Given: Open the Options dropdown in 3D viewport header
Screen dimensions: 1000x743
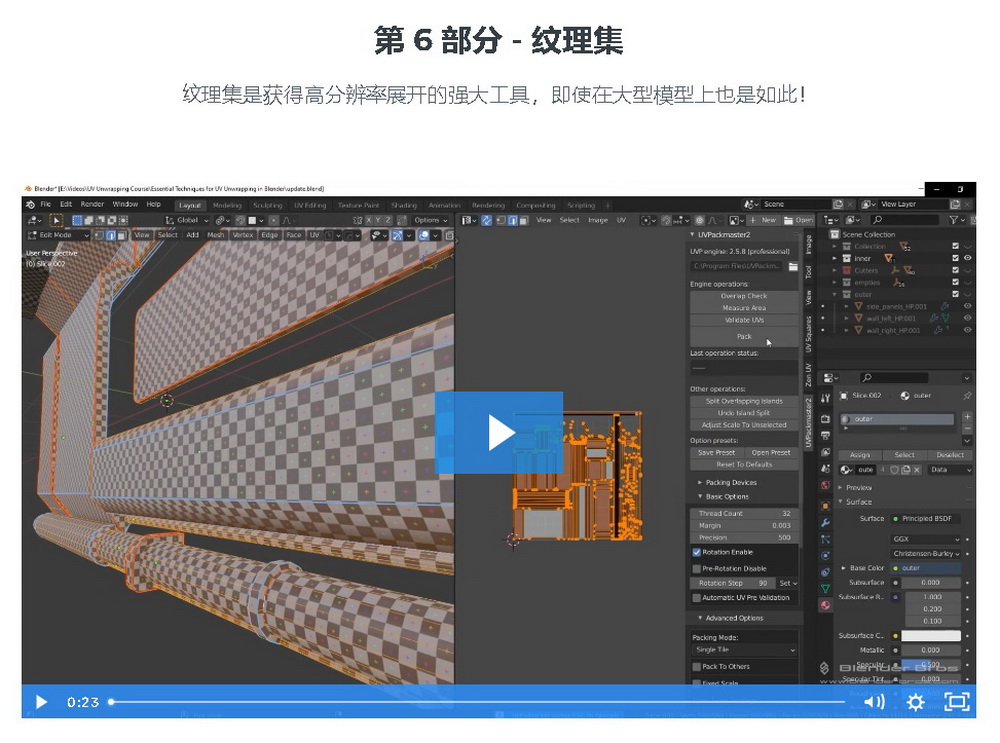Looking at the screenshot, I should [x=430, y=220].
